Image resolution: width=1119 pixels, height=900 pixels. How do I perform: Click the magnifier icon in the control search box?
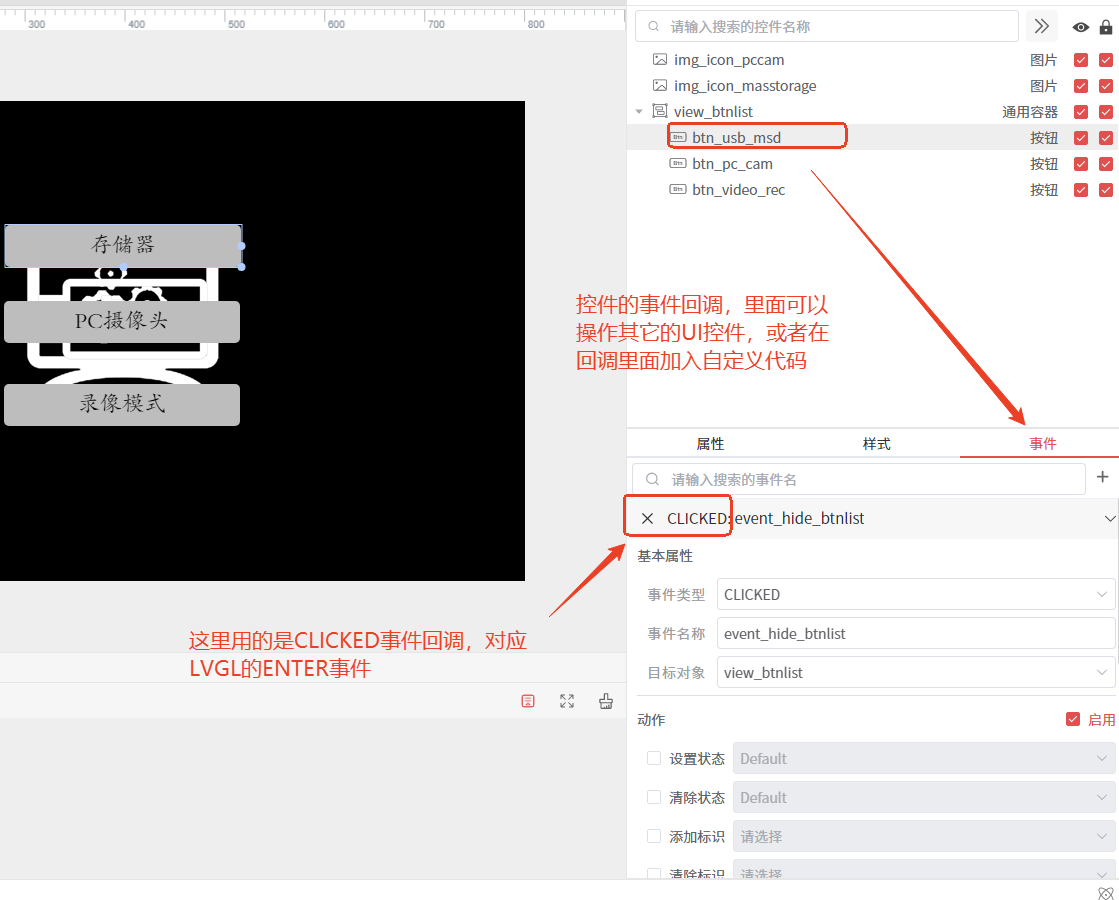pos(654,26)
